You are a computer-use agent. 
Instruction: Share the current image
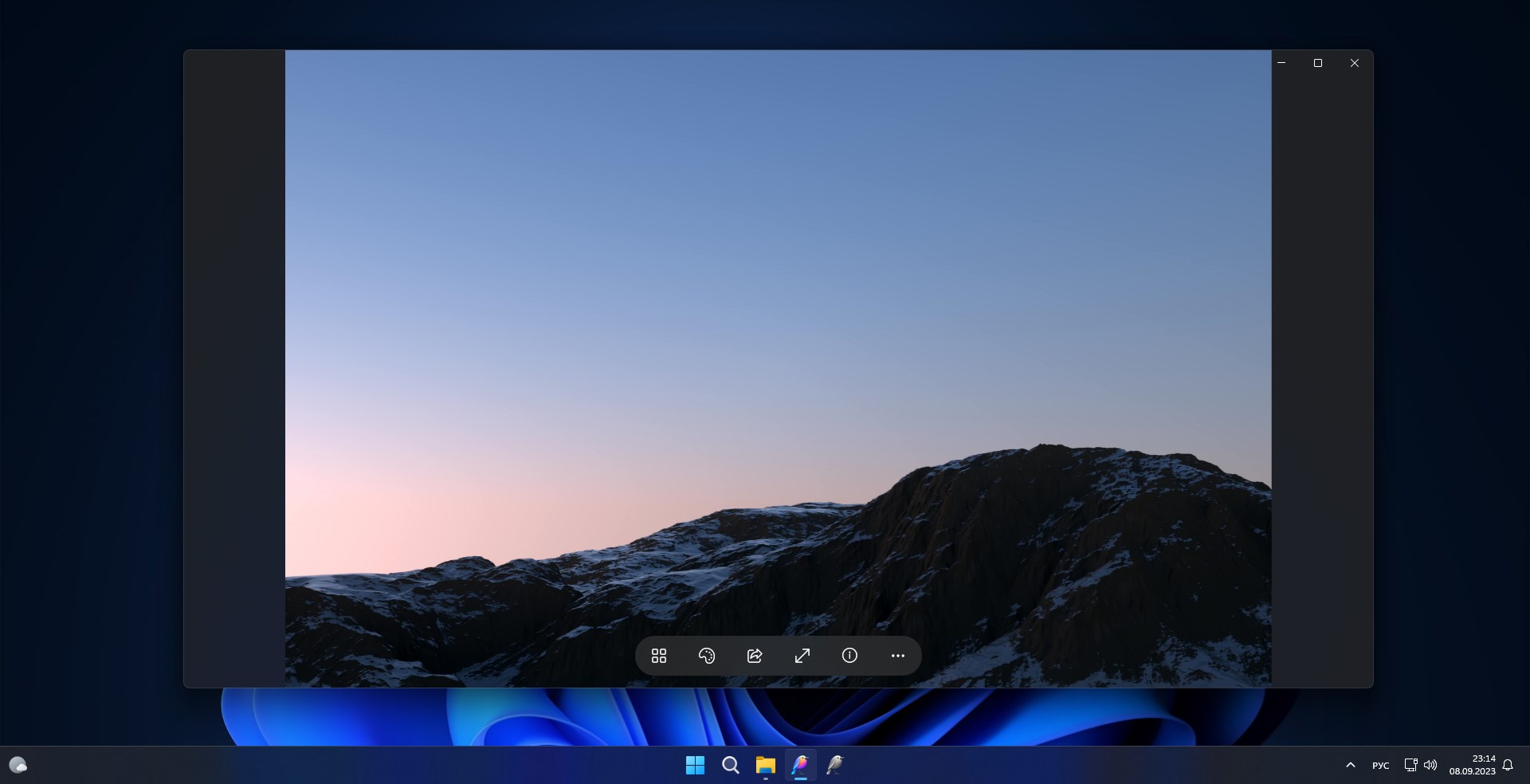point(755,656)
